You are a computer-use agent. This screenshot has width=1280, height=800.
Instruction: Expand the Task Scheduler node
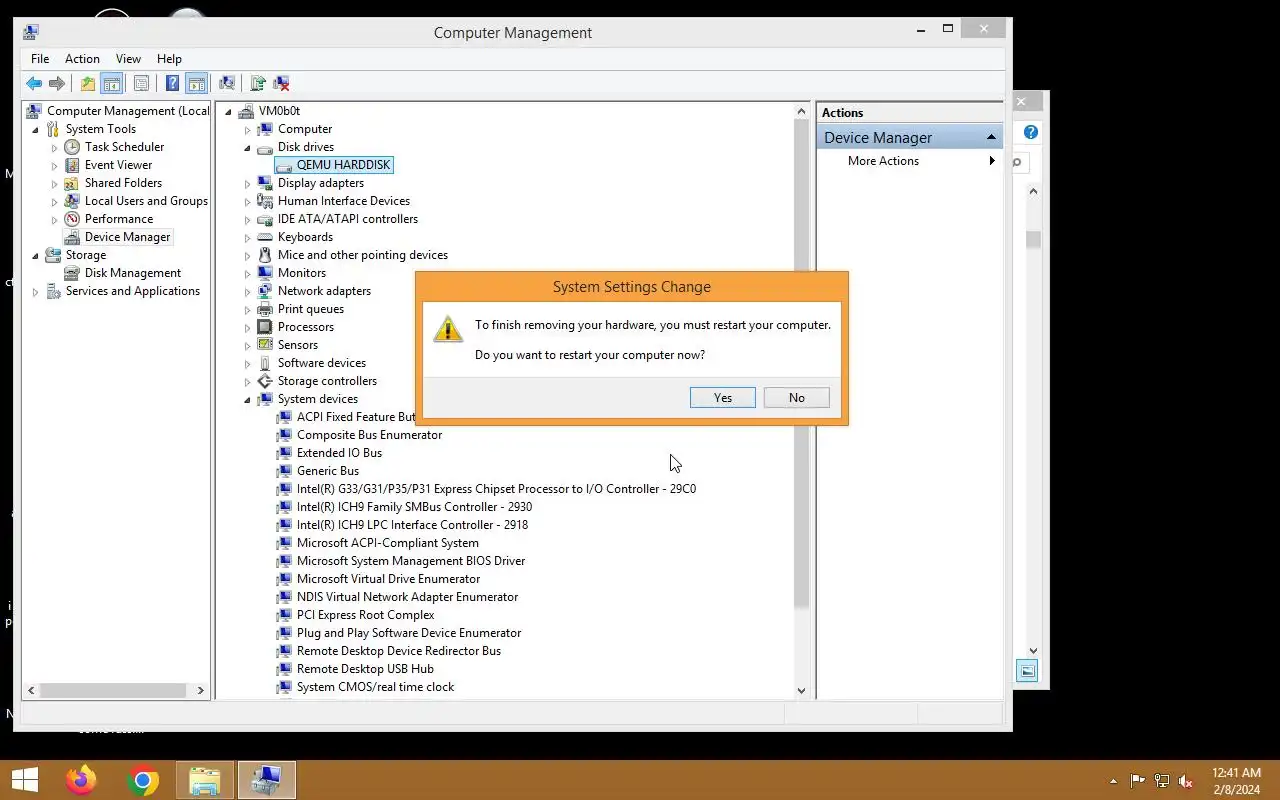(x=55, y=147)
